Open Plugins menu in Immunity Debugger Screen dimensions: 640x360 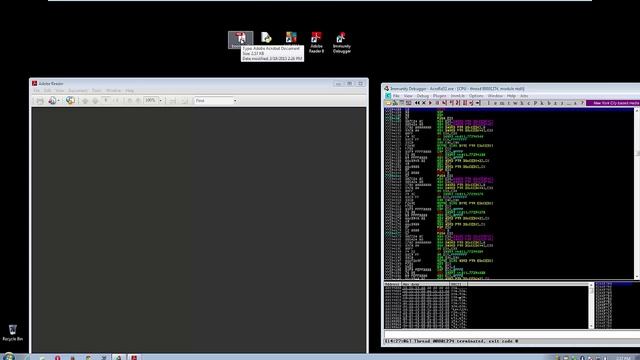(440, 96)
